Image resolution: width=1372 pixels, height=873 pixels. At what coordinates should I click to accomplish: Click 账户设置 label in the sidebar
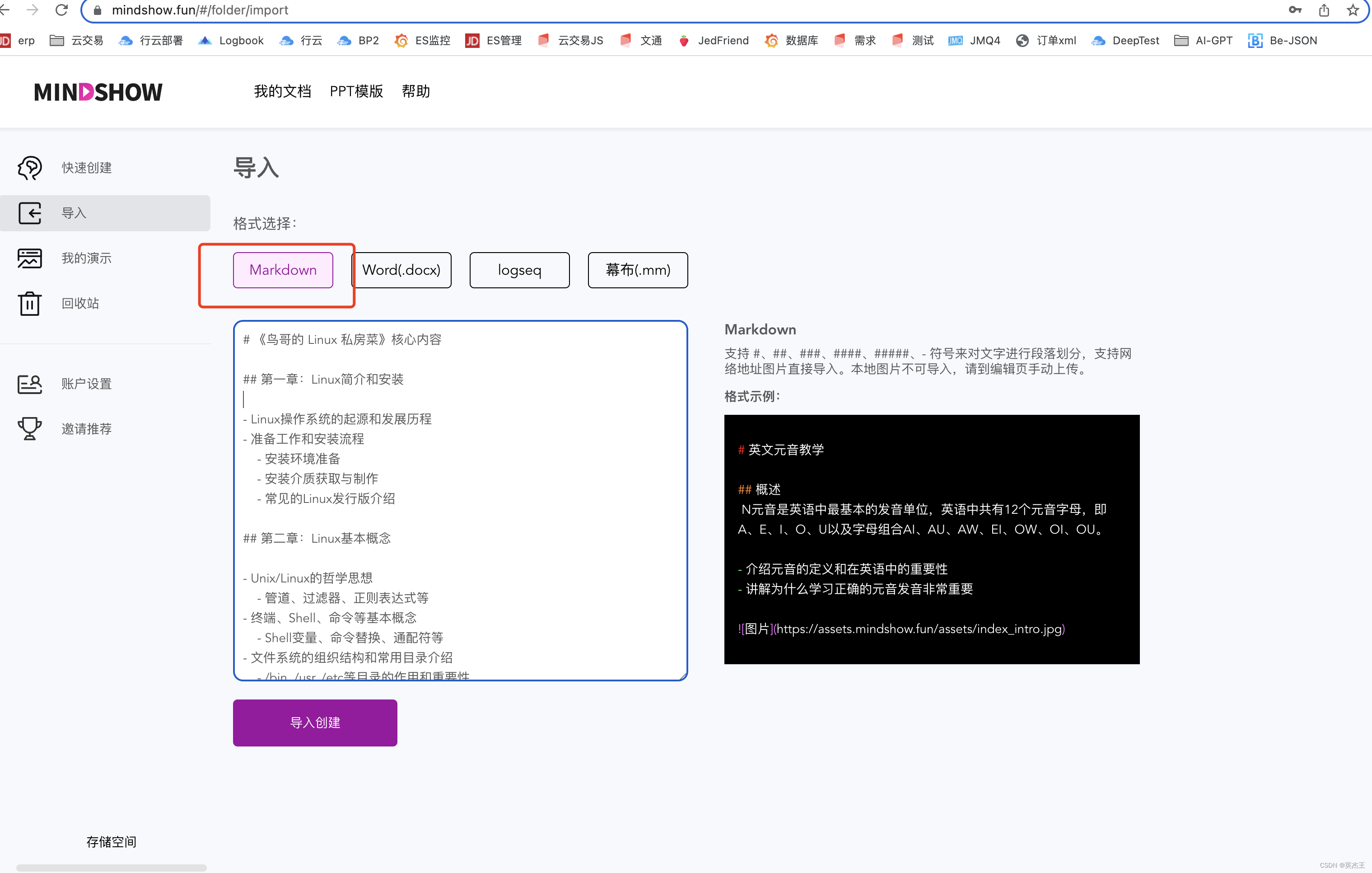(87, 384)
